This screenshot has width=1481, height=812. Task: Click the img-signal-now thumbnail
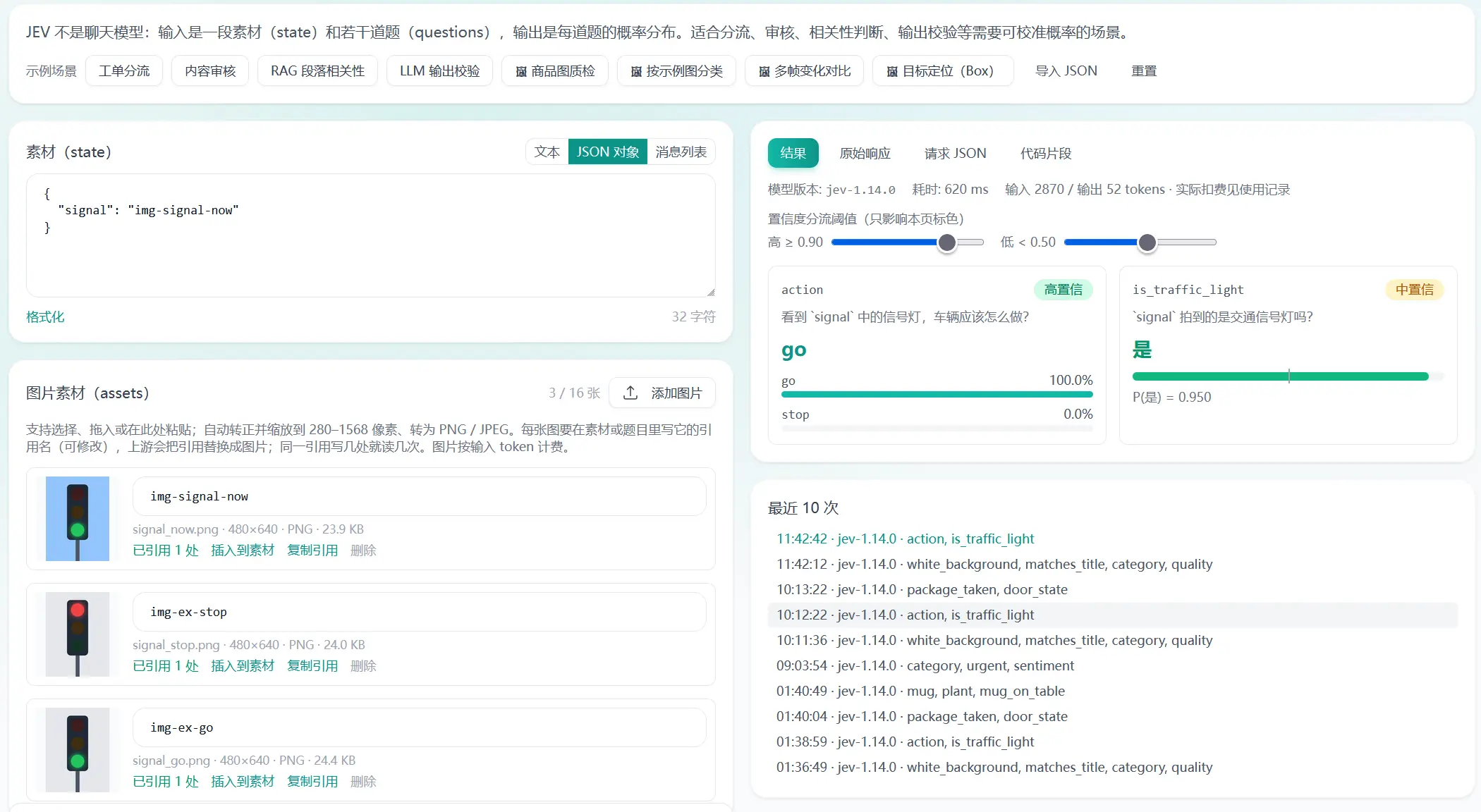click(78, 519)
